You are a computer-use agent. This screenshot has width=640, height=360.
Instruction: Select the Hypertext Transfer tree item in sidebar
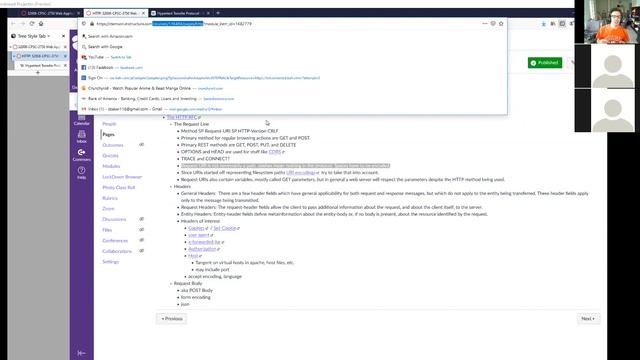click(41, 65)
